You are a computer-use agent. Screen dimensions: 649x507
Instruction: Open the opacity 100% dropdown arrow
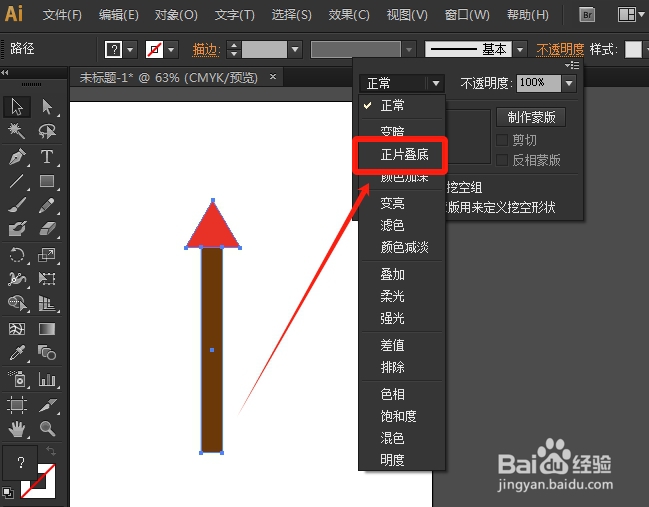(x=569, y=83)
